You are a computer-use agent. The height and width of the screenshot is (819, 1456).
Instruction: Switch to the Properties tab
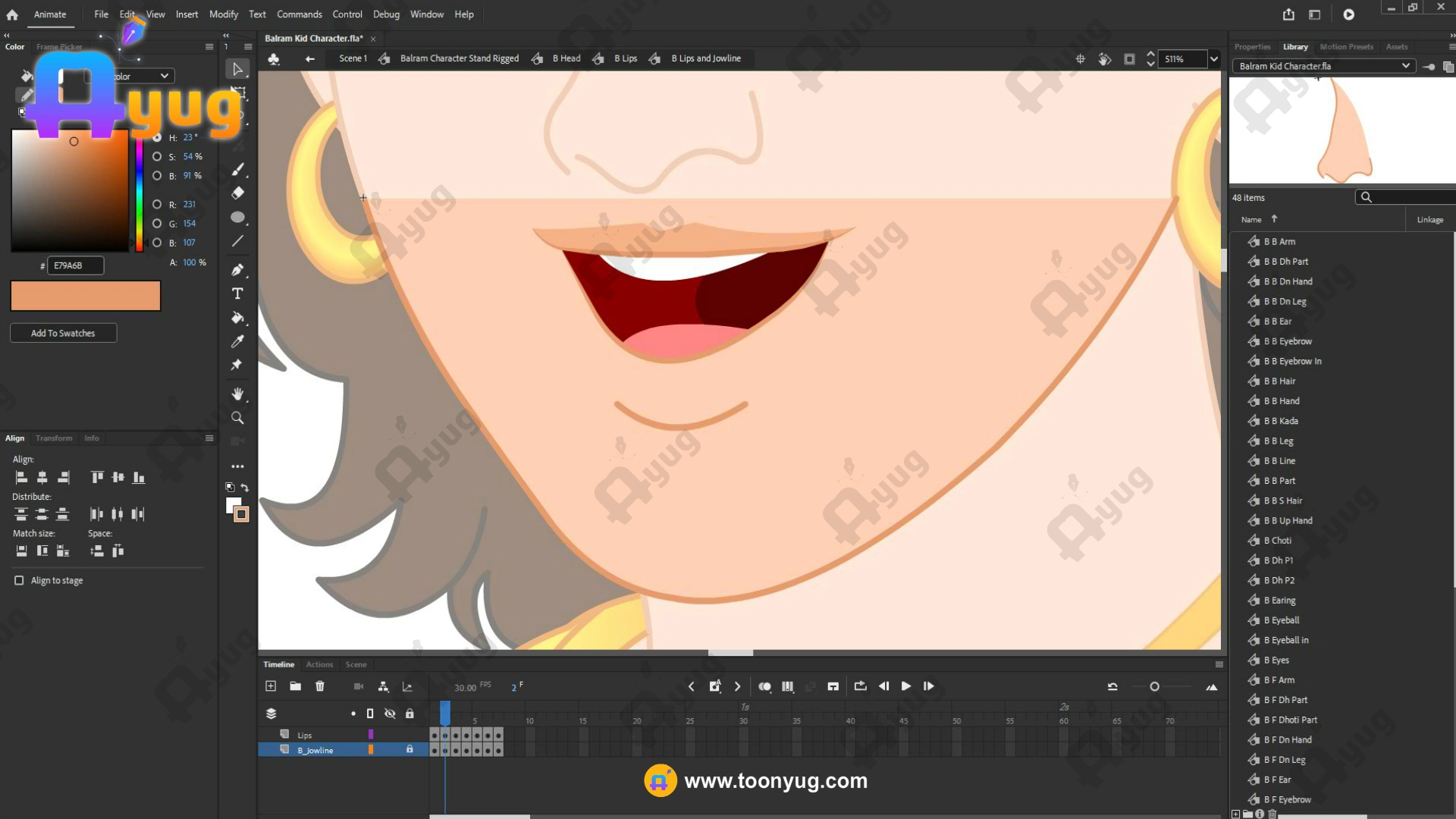1252,47
